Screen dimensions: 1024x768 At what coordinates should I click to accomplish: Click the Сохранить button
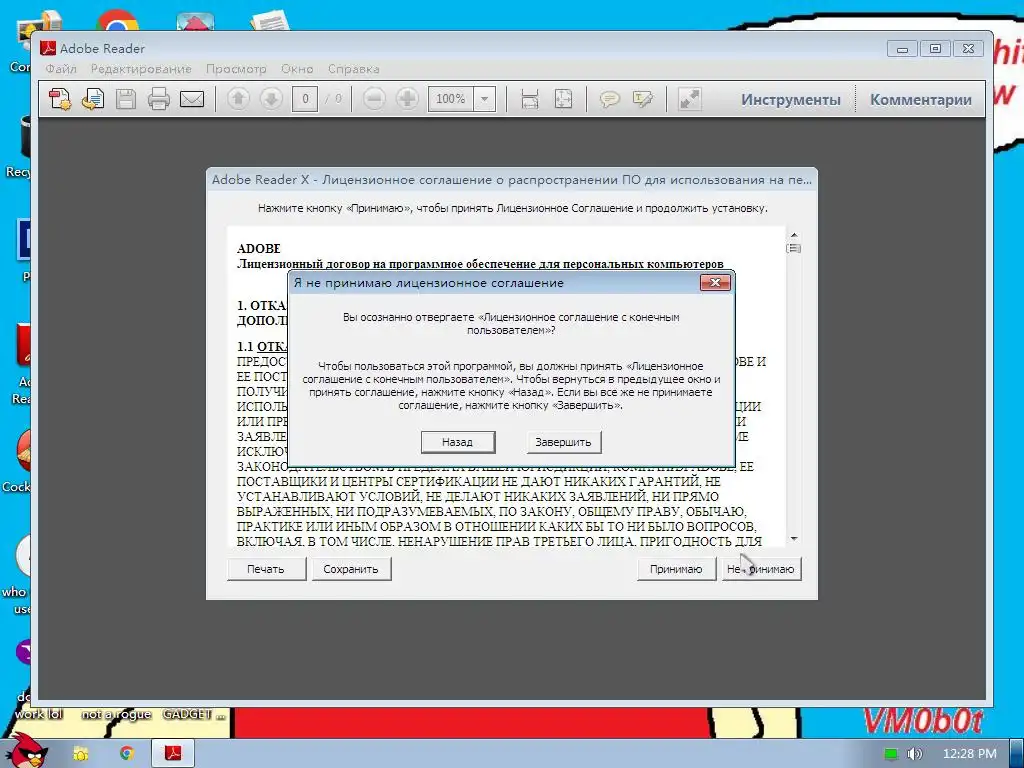[x=351, y=569]
